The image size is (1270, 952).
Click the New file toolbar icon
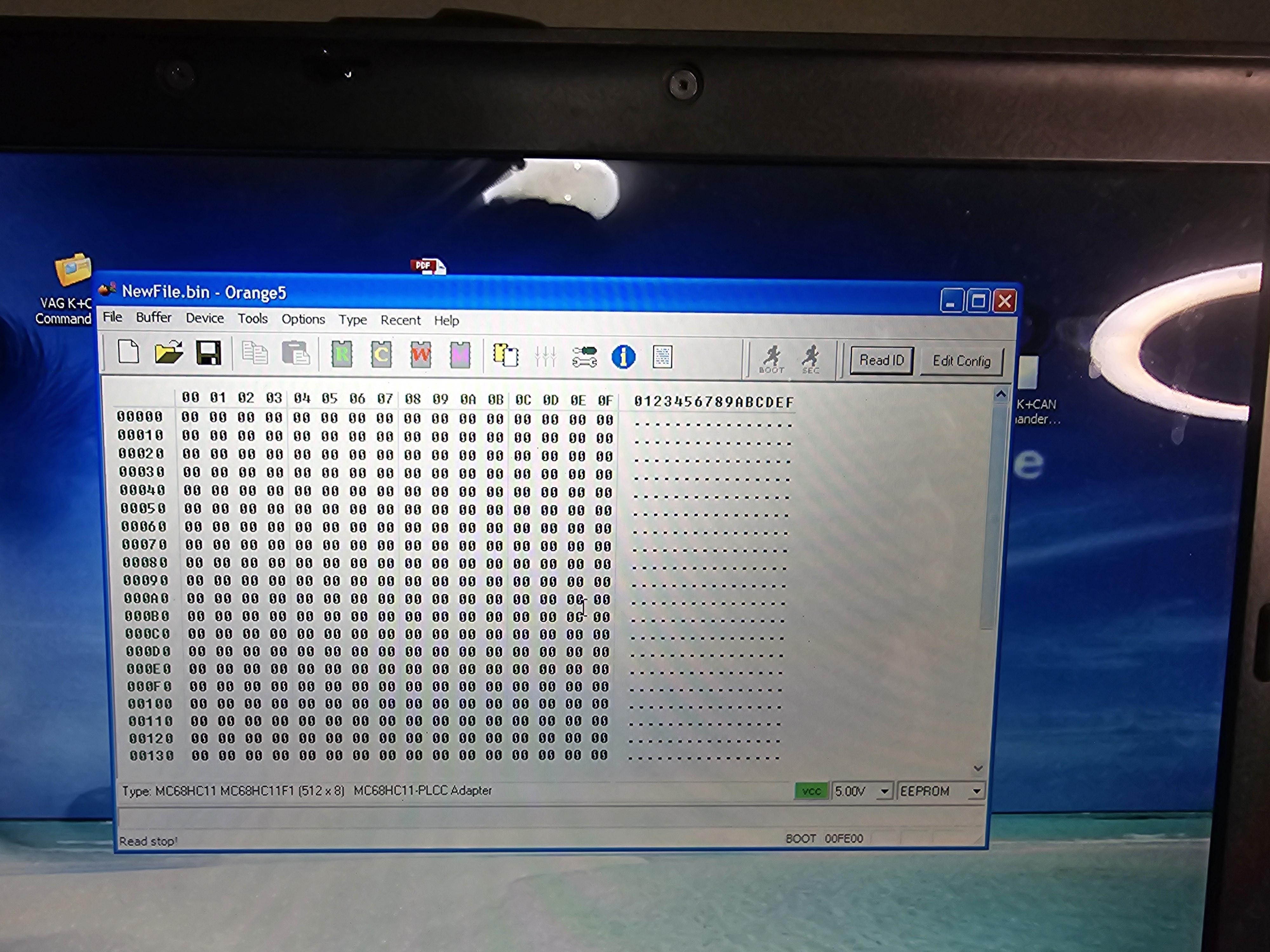128,352
